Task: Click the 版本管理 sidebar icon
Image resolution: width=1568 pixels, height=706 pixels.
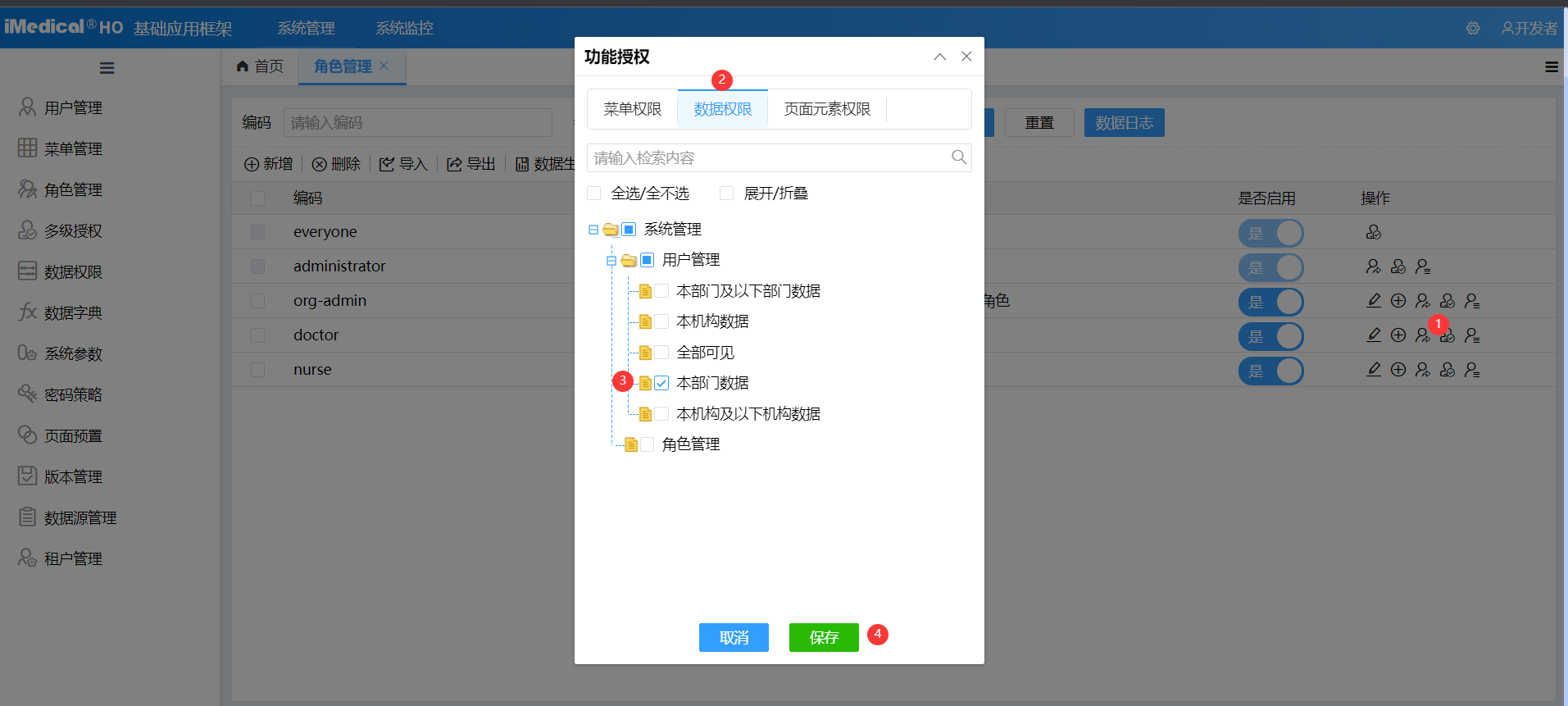Action: (x=28, y=476)
